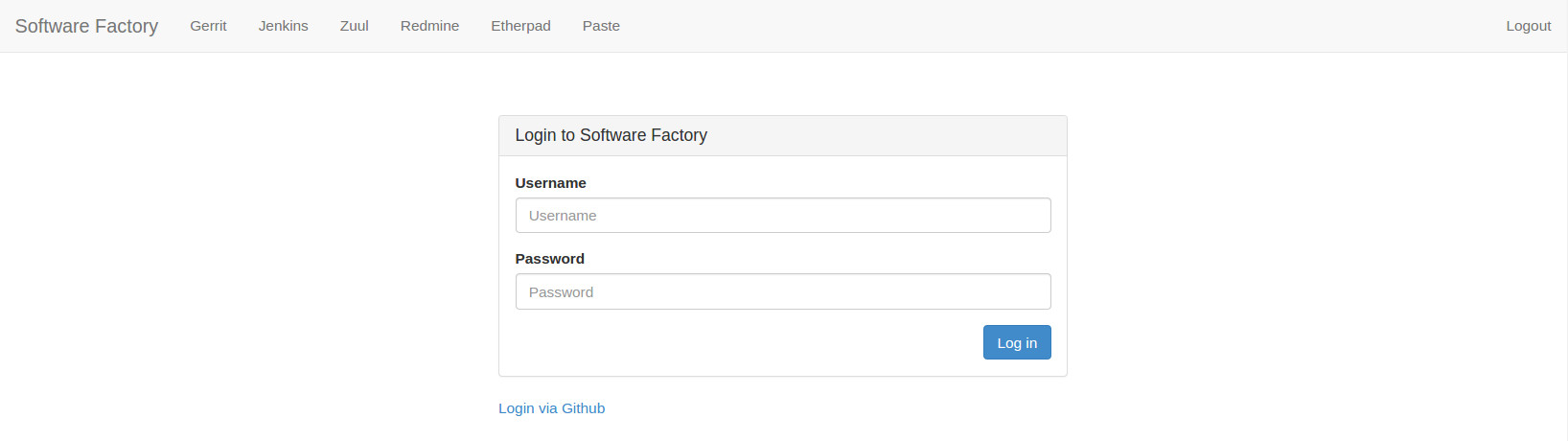Switch to the Etherpad page
The image size is (1568, 441).
point(520,26)
